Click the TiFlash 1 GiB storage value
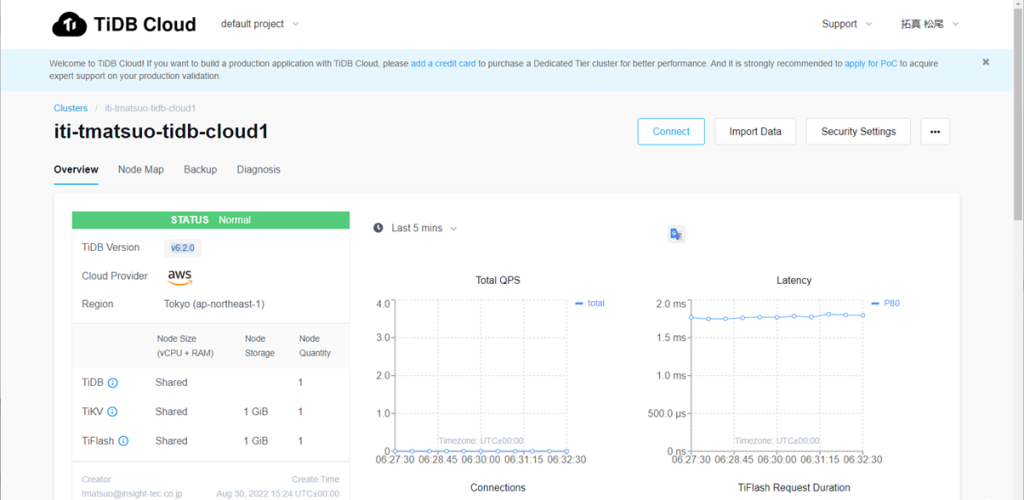Screen dimensions: 1024x500 [x=256, y=441]
